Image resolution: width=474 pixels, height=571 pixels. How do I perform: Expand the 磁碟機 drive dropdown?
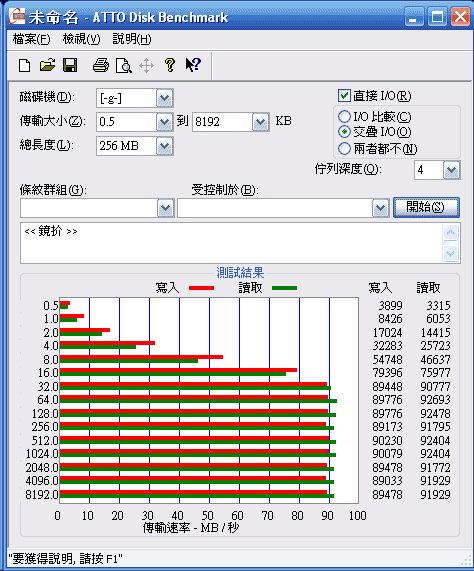tap(165, 98)
